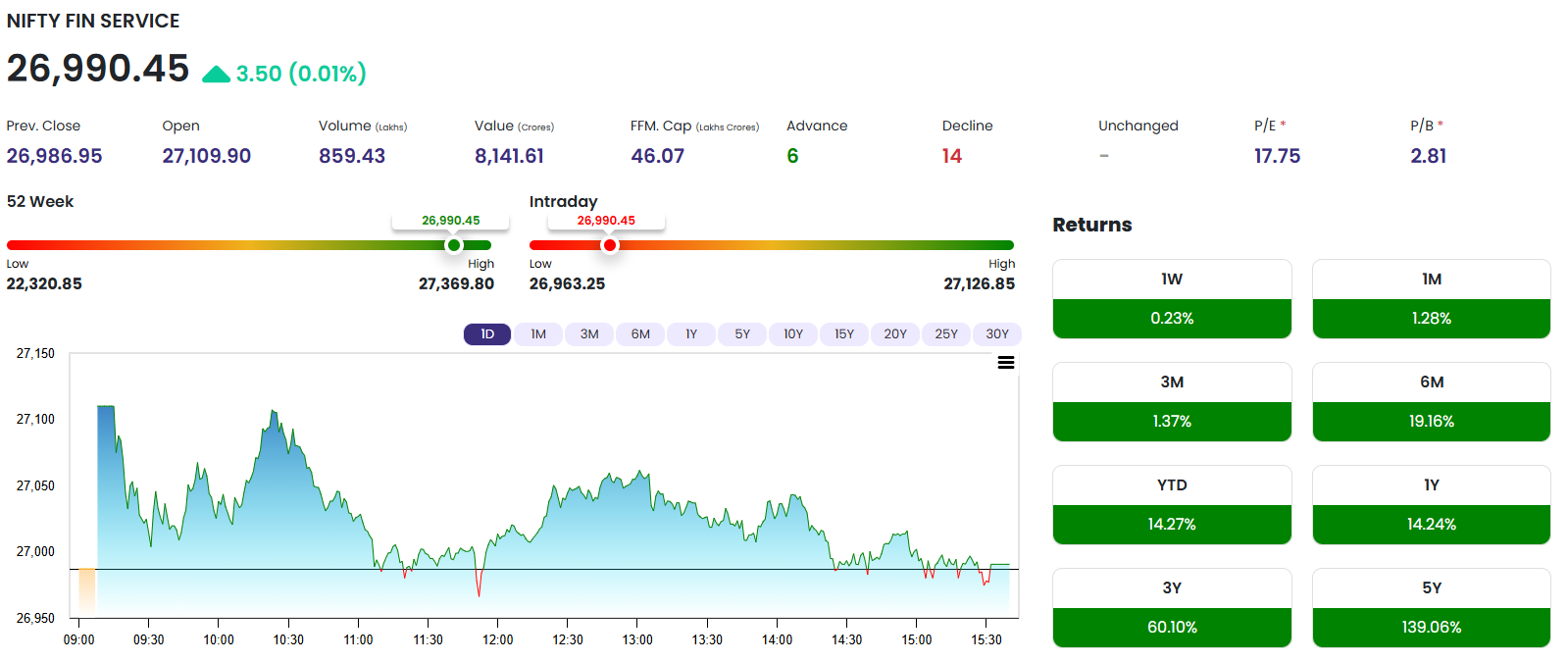View the 5Y returns card
Image resolution: width=1568 pixels, height=662 pixels.
(1432, 608)
